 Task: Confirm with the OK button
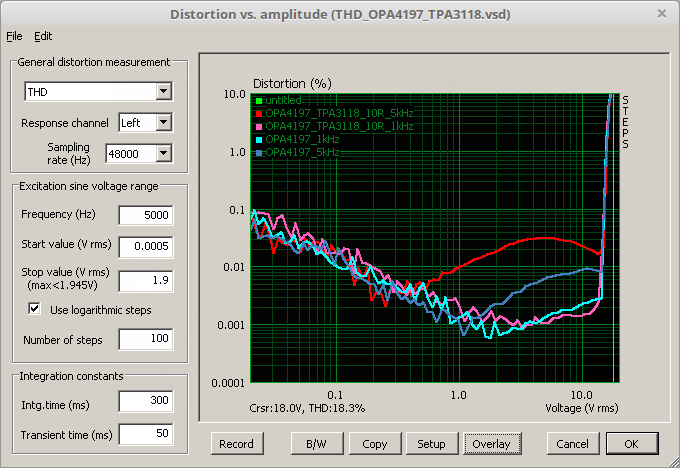click(630, 444)
